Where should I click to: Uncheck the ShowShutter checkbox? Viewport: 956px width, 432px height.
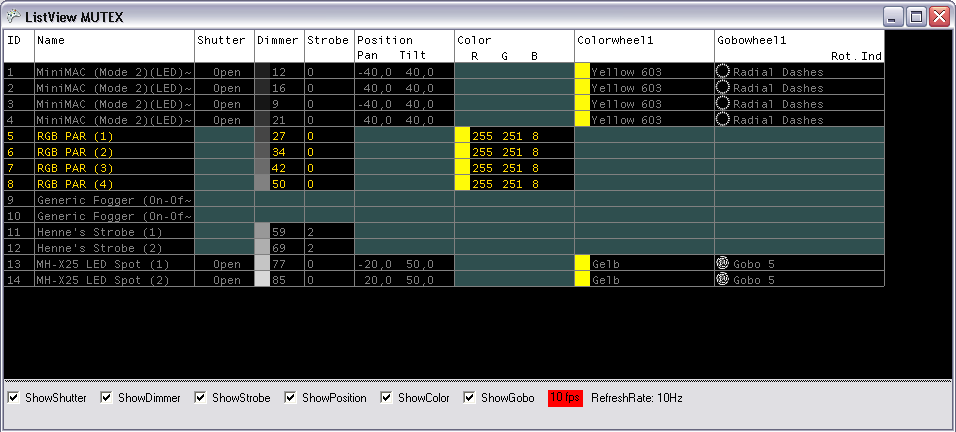[14, 398]
